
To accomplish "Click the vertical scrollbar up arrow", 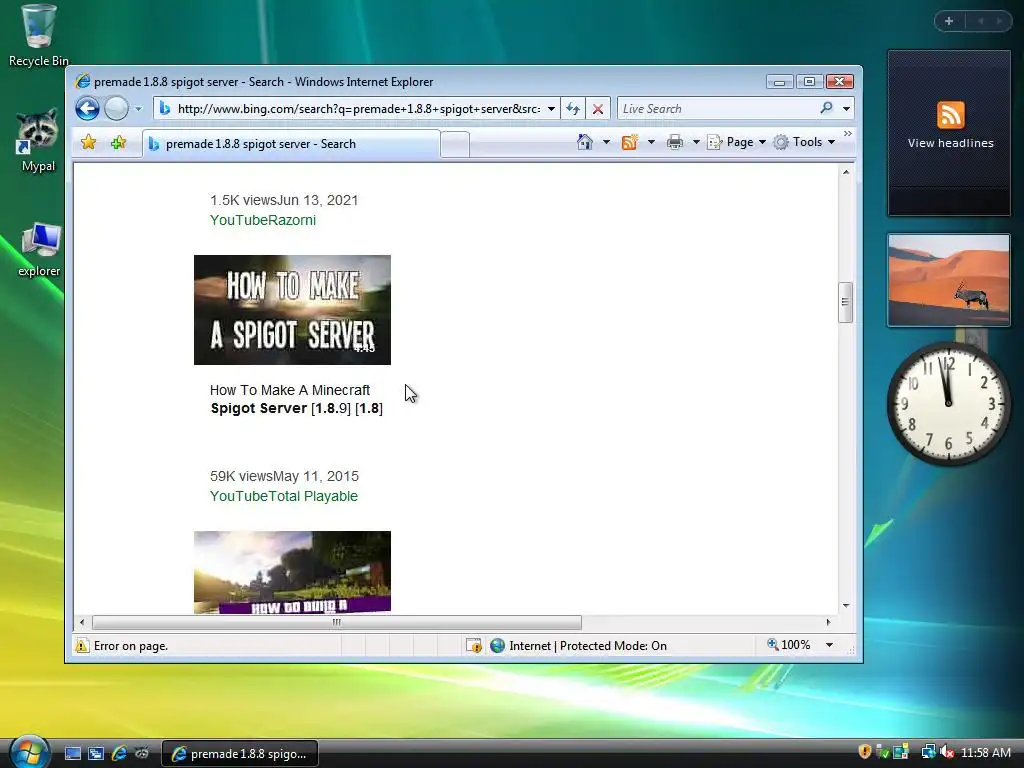I will 846,172.
